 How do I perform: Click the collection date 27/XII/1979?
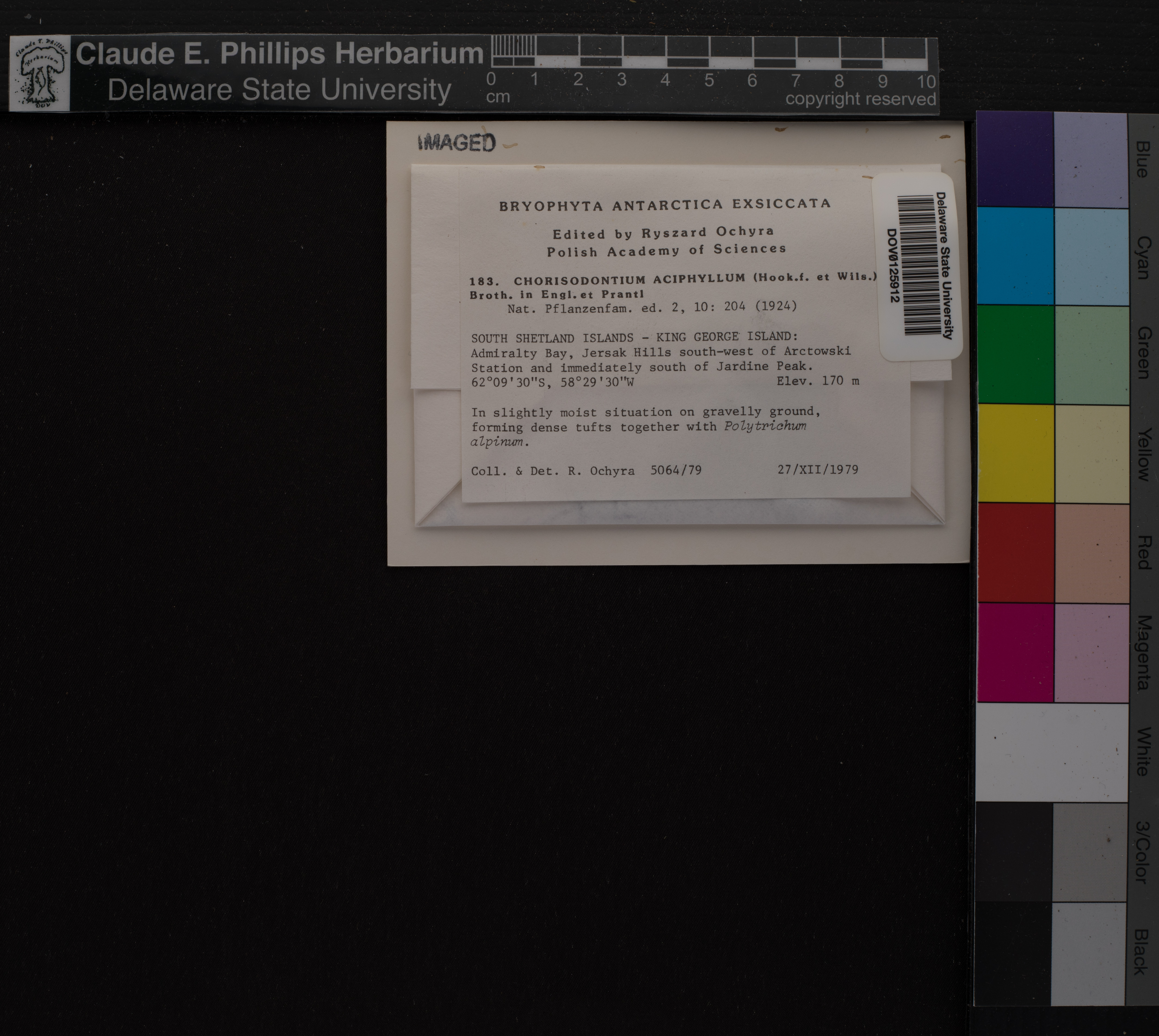pos(817,470)
